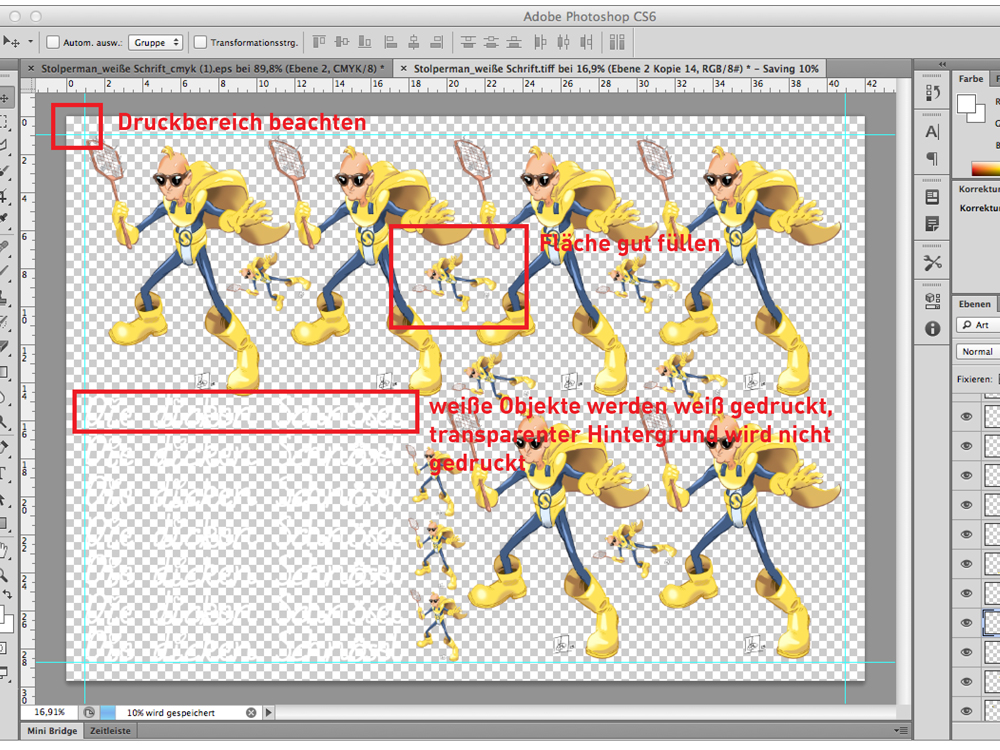Select the Hand tool in the toolbox
The image size is (1000, 750).
3,550
